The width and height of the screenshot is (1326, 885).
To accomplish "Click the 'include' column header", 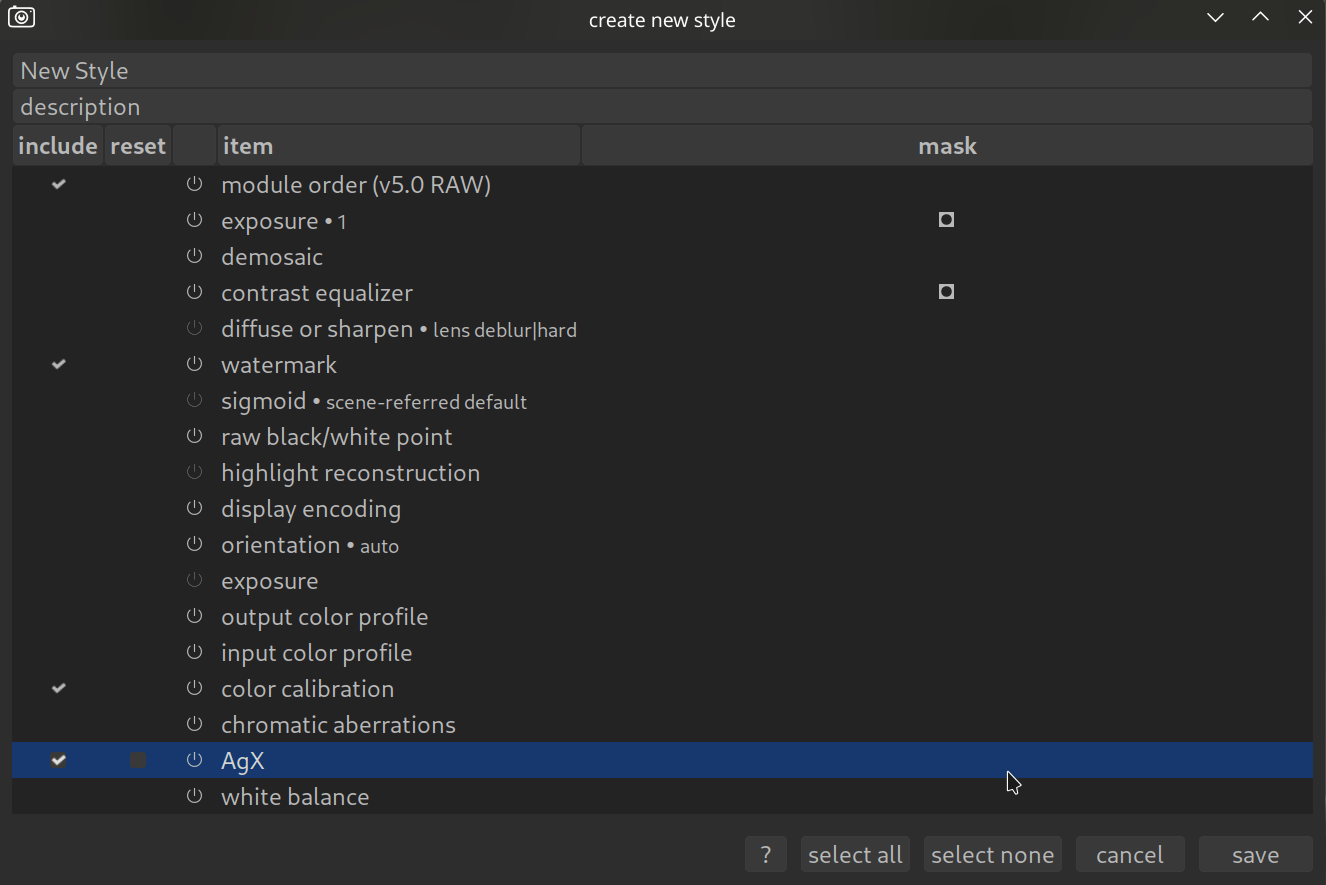I will point(58,146).
